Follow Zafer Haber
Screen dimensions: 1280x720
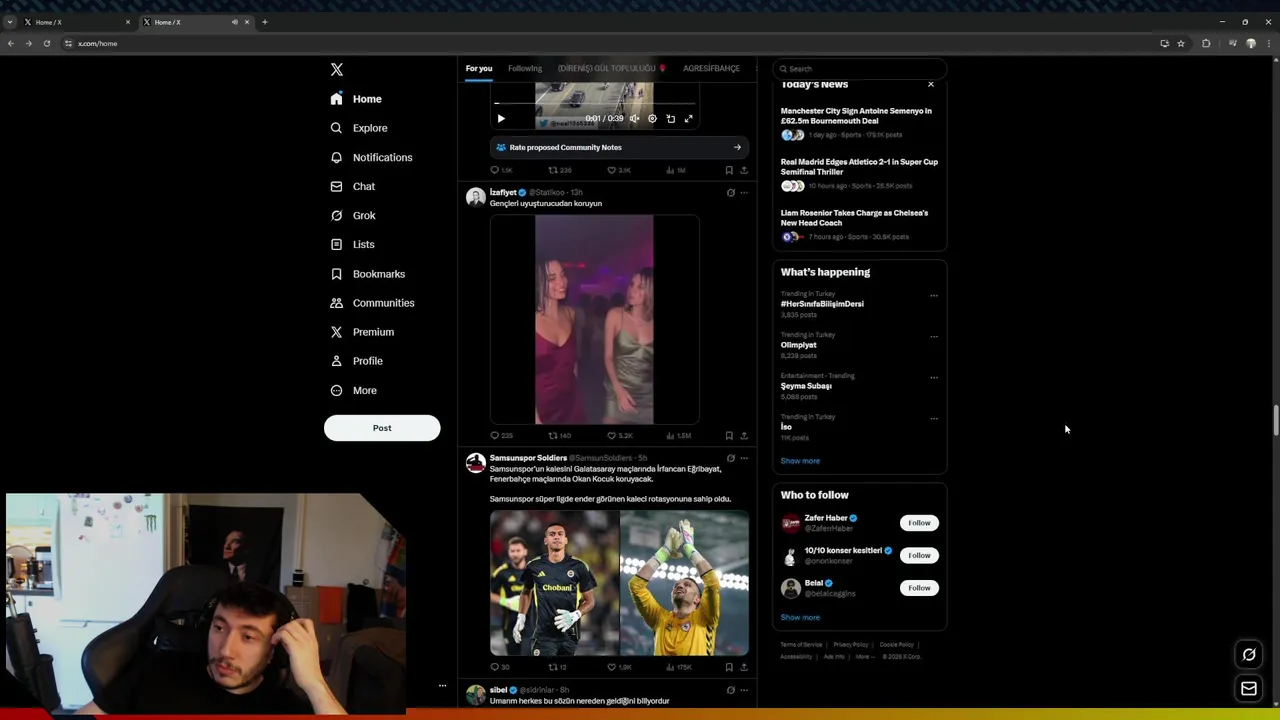coord(919,523)
